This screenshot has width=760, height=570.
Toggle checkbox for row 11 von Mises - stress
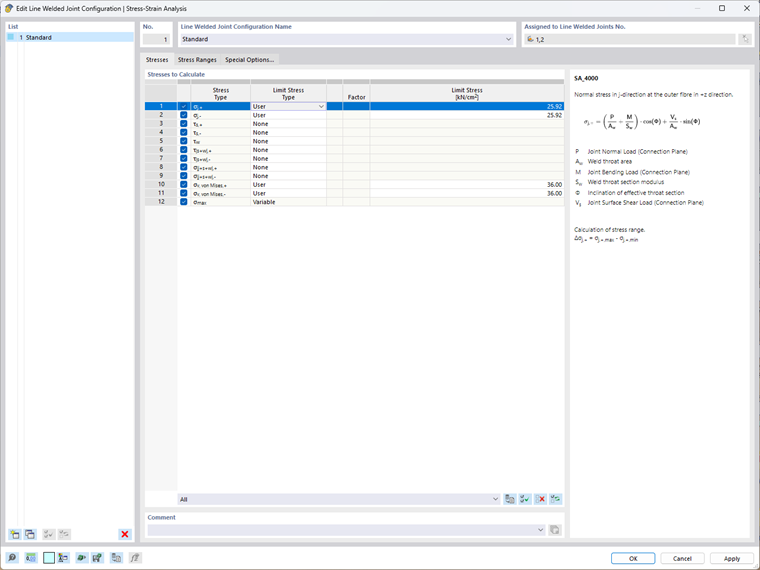[x=184, y=193]
